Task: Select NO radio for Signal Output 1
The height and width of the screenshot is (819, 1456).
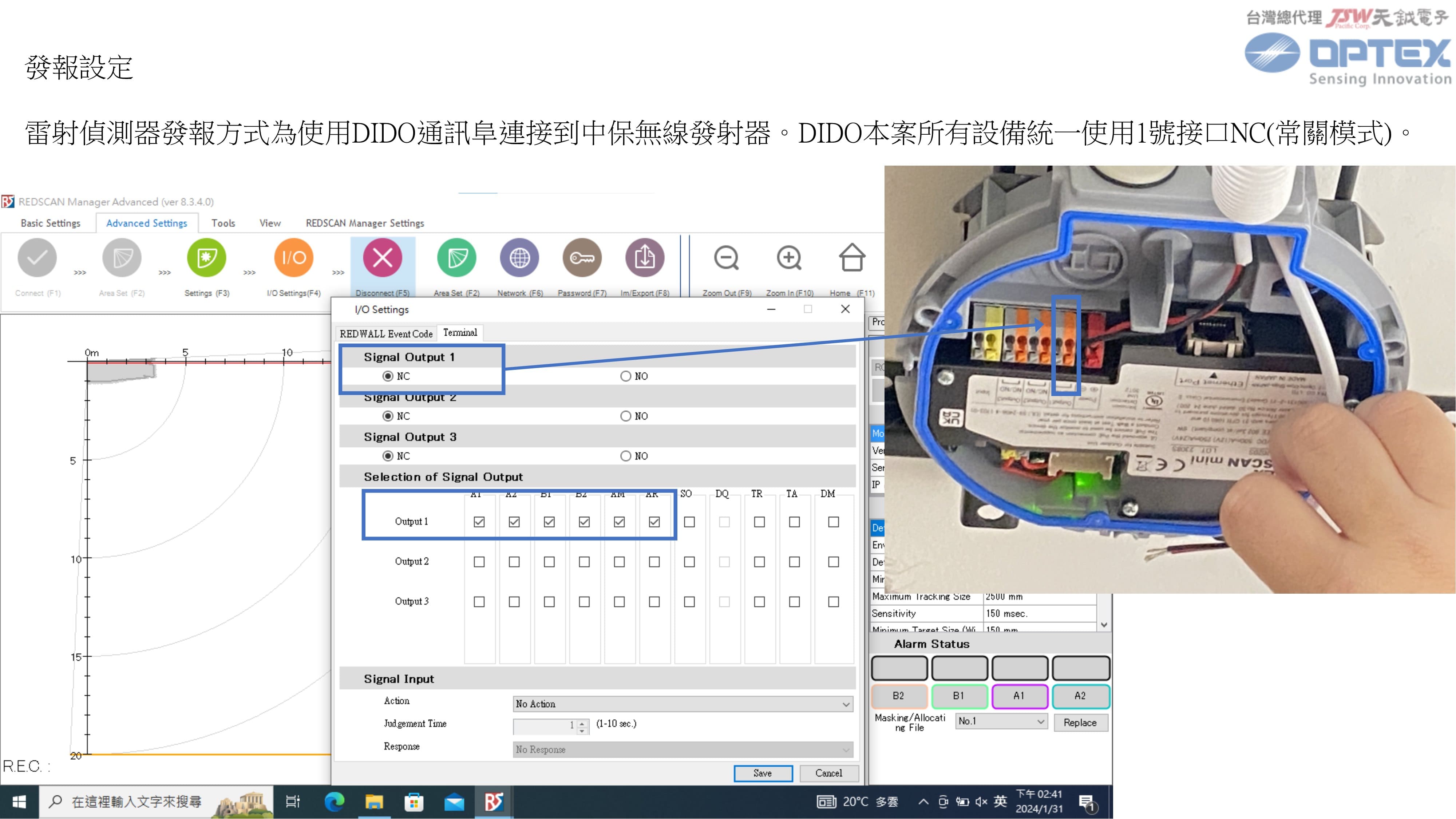Action: pyautogui.click(x=626, y=376)
